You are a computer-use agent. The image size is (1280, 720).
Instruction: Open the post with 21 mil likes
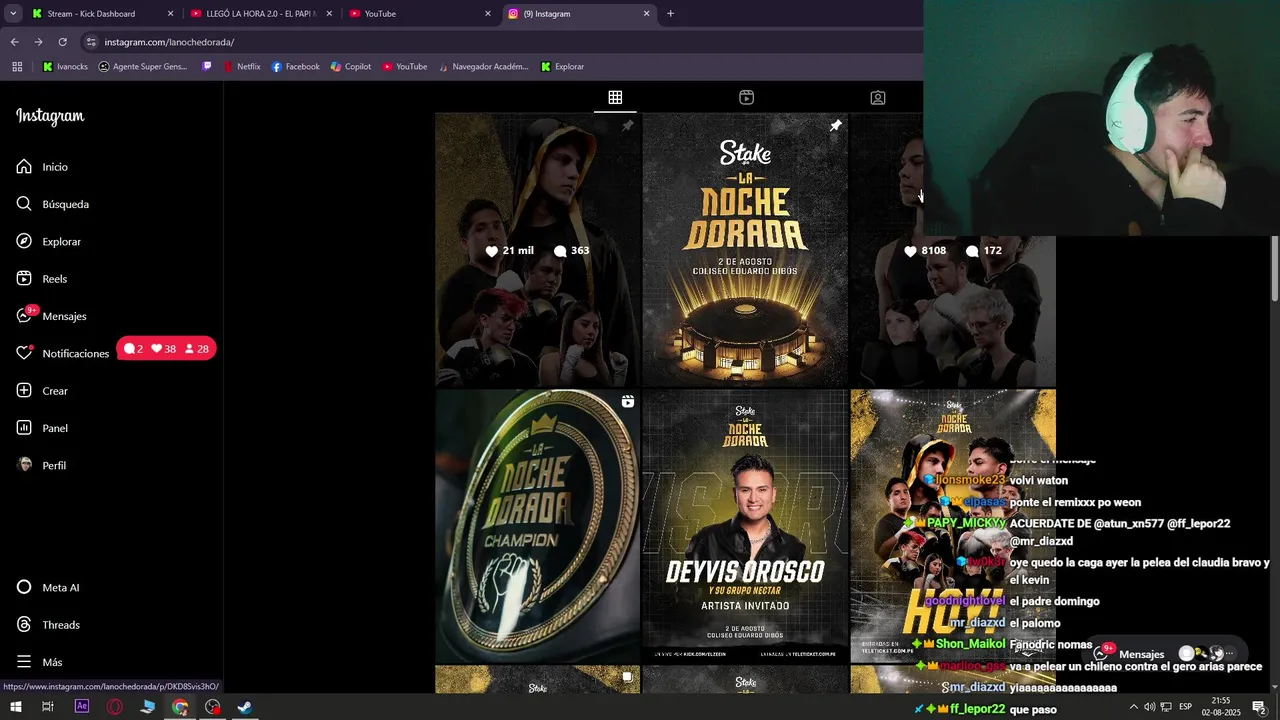537,250
